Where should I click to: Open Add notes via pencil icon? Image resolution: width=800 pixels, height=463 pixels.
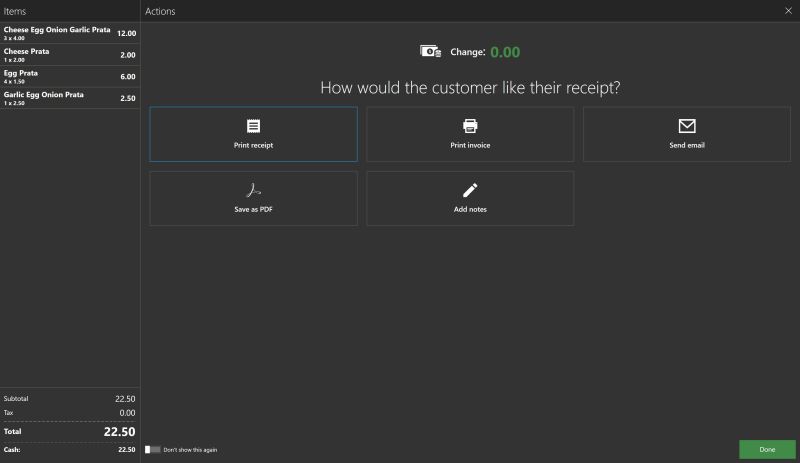(x=470, y=190)
